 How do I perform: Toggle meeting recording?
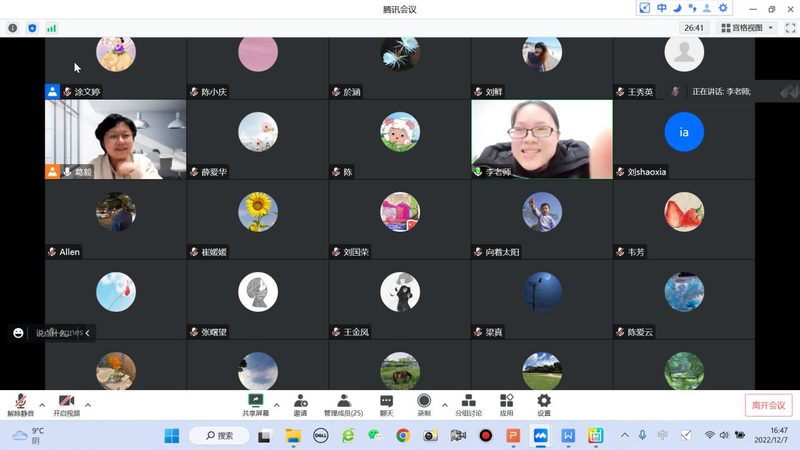coord(424,402)
